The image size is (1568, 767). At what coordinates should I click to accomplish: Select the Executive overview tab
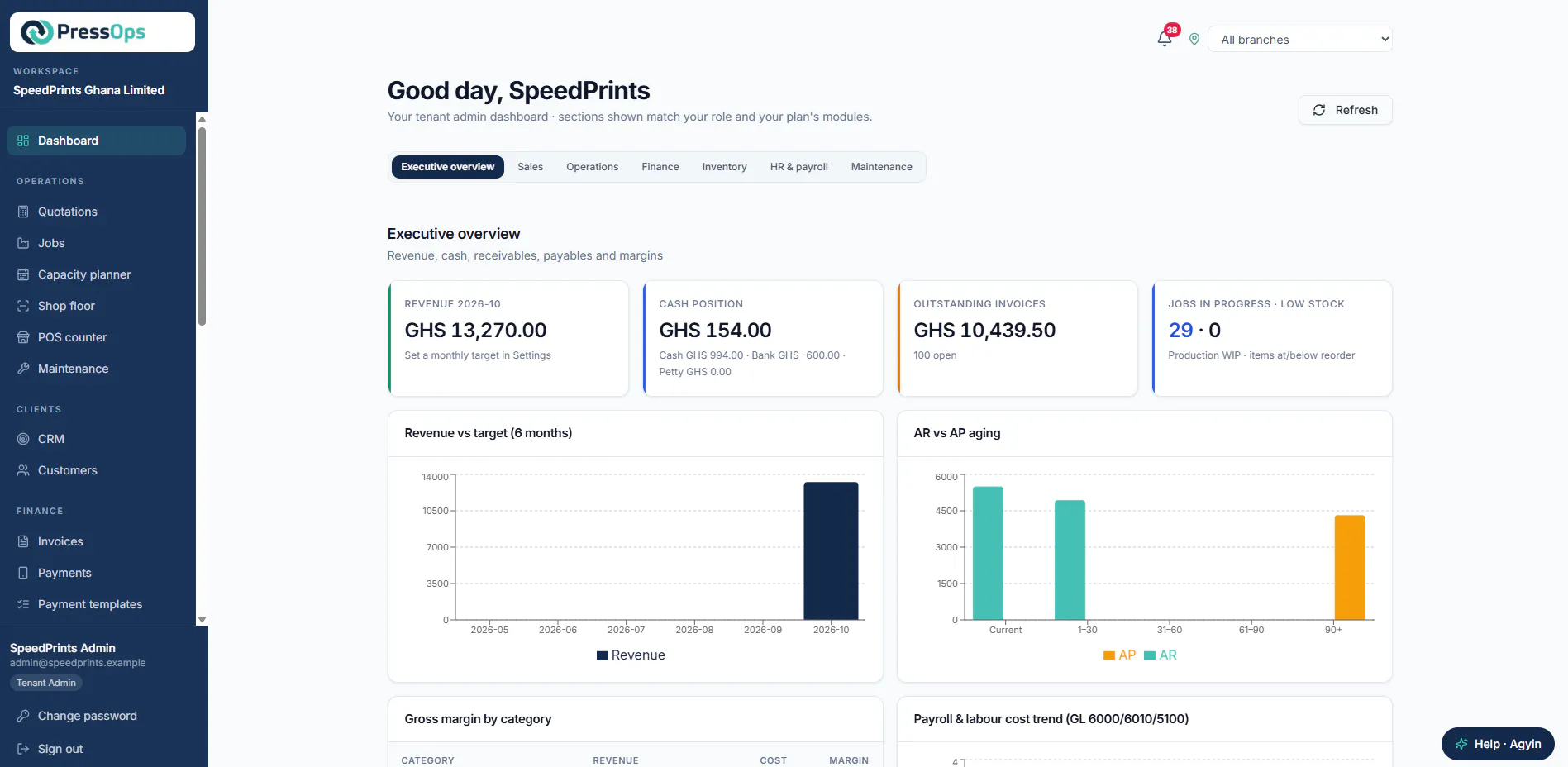[x=448, y=167]
